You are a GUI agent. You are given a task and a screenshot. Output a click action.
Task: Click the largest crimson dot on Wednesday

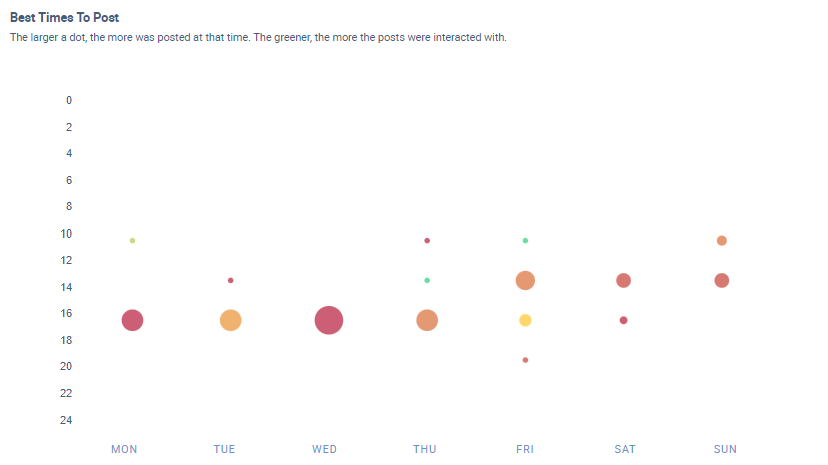pos(329,320)
